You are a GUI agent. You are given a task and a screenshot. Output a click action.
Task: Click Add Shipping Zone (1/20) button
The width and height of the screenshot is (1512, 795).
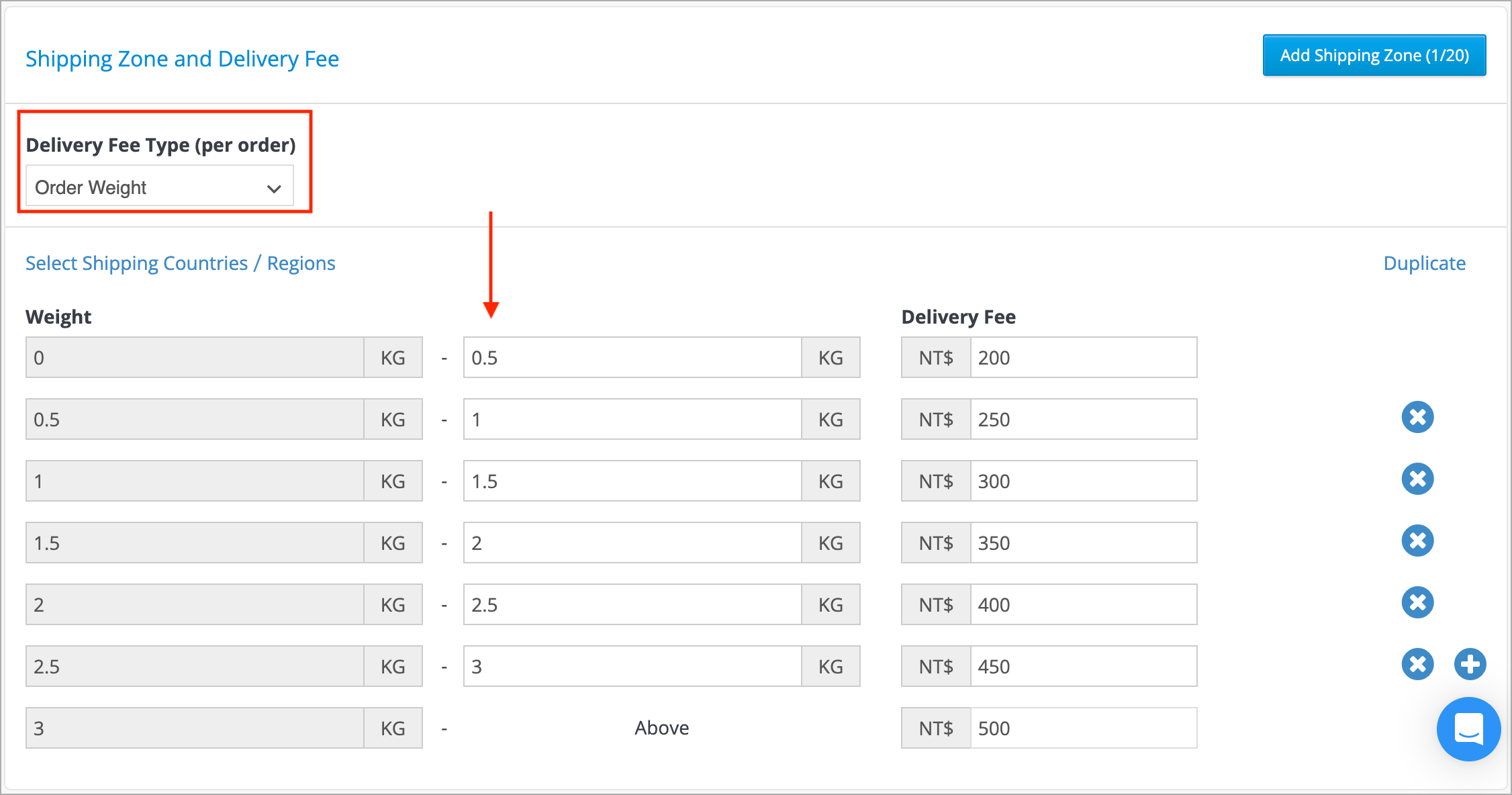[1374, 56]
